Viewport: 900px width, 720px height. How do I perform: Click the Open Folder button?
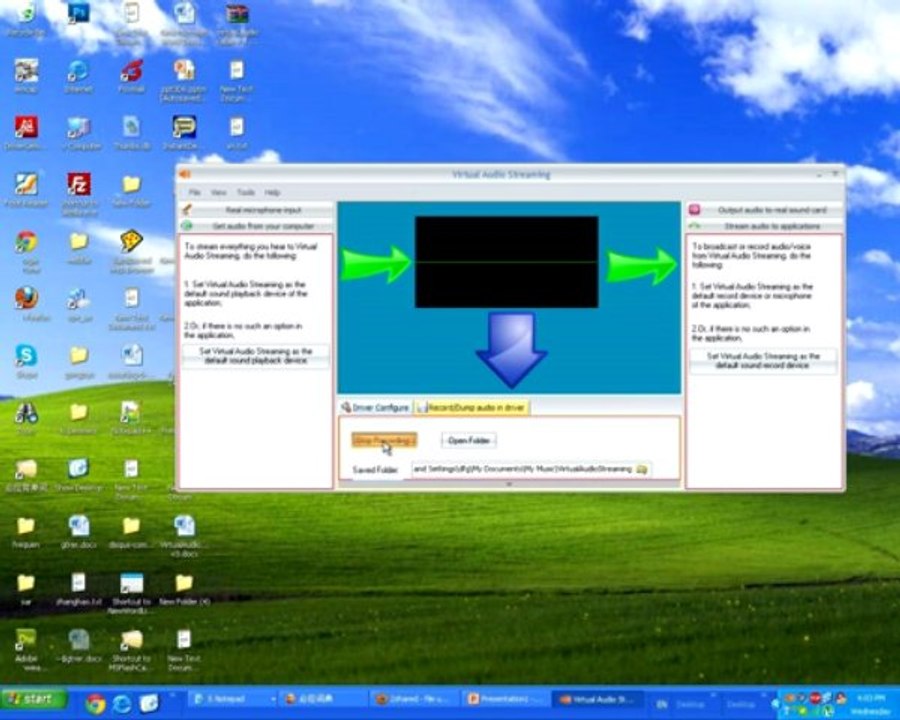coord(469,440)
